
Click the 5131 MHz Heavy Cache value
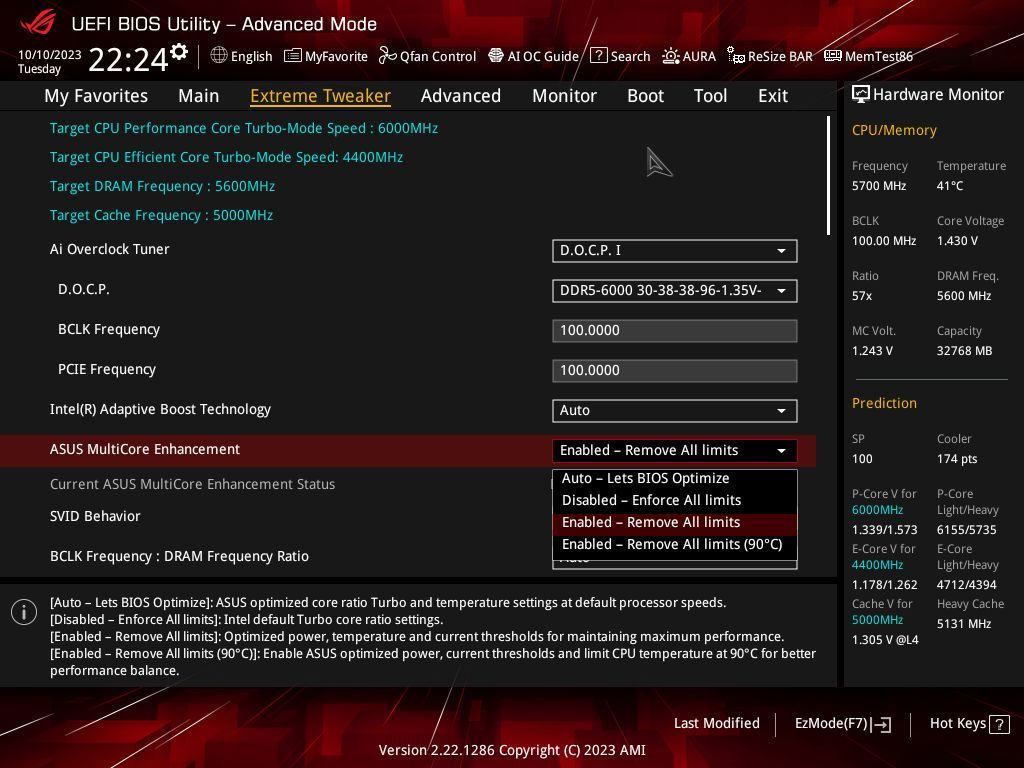pos(964,624)
